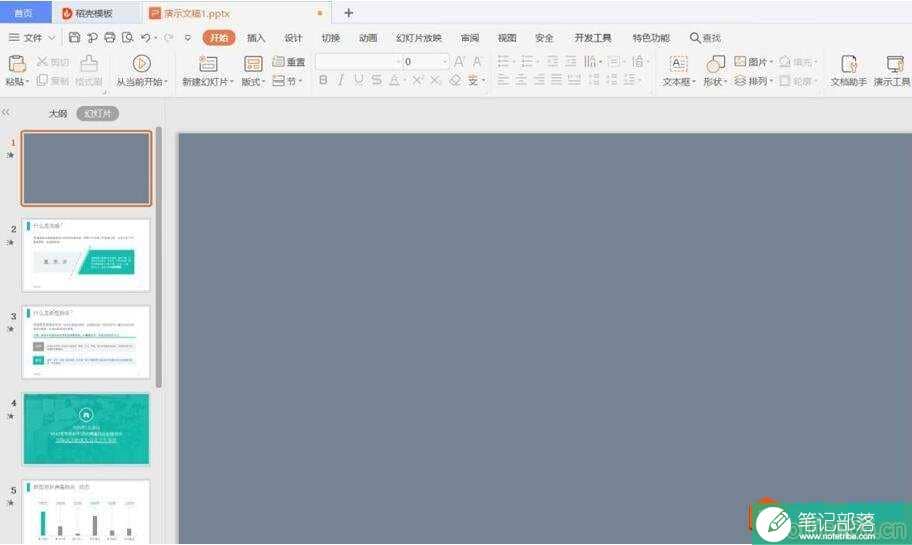The image size is (912, 545).
Task: Toggle bulleted list
Action: [x=503, y=61]
